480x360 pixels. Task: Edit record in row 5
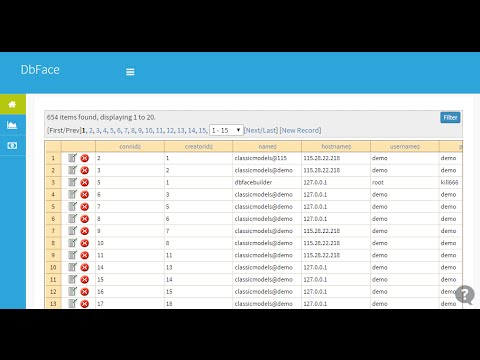72,206
